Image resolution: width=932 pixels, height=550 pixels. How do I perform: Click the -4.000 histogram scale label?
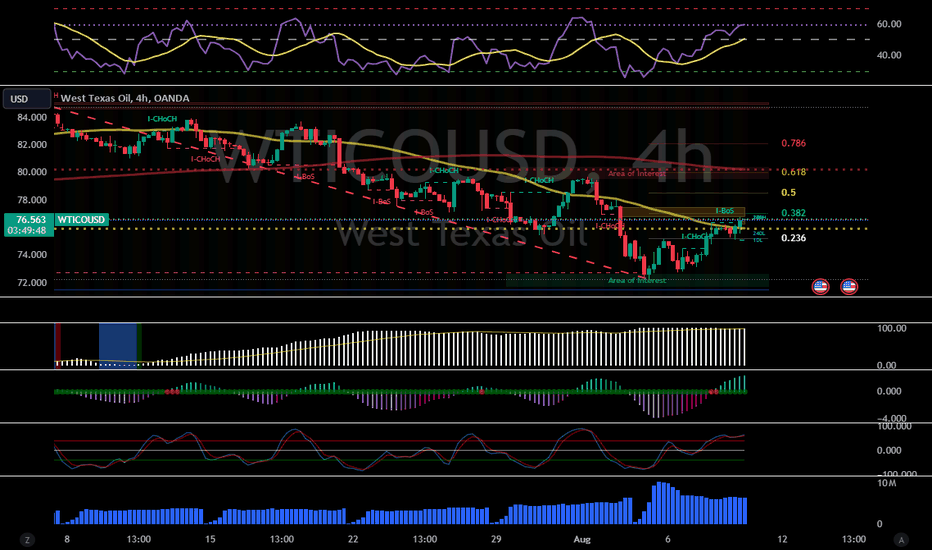[x=892, y=418]
